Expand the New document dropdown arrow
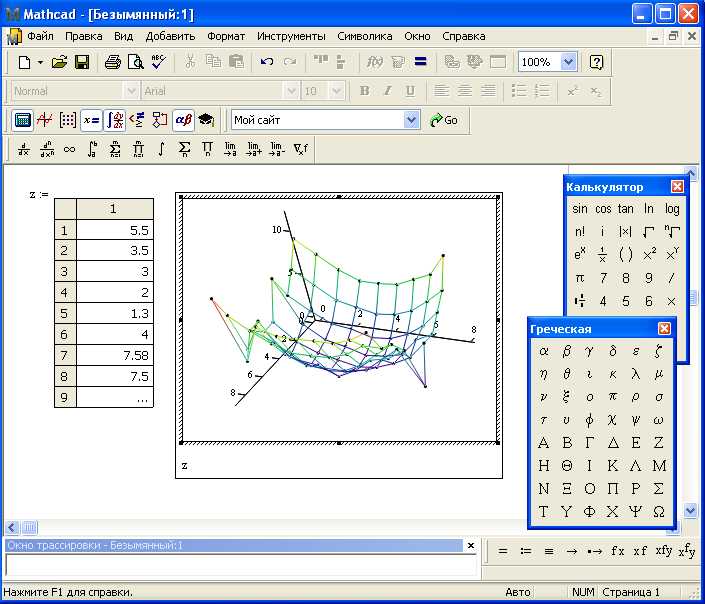Image resolution: width=705 pixels, height=604 pixels. (x=40, y=62)
